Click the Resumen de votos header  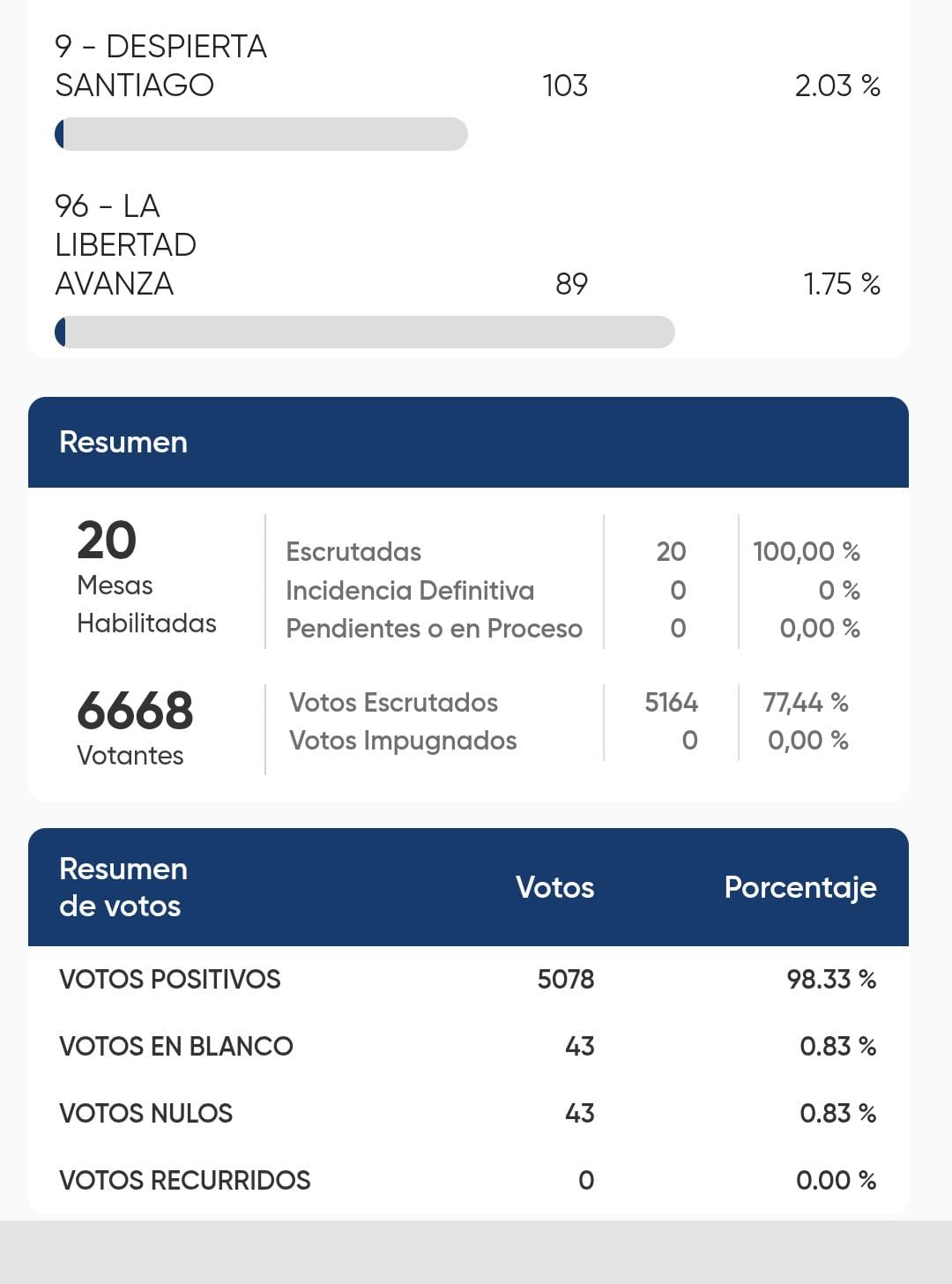tap(123, 887)
